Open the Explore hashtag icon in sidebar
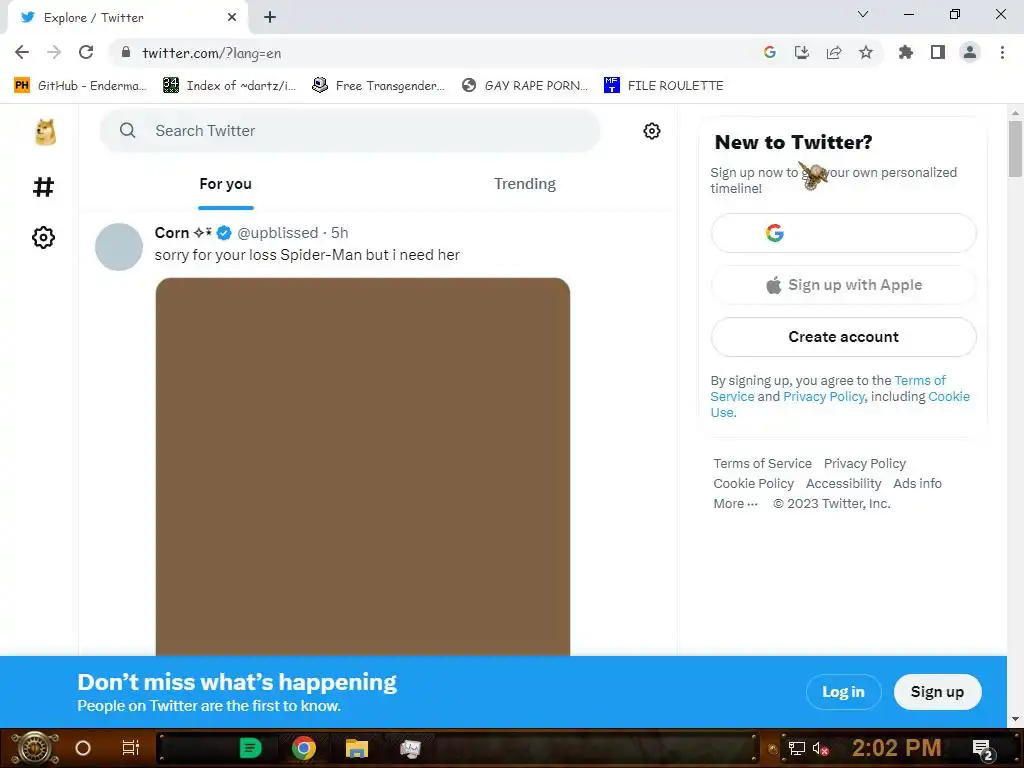This screenshot has height=768, width=1024. [43, 187]
